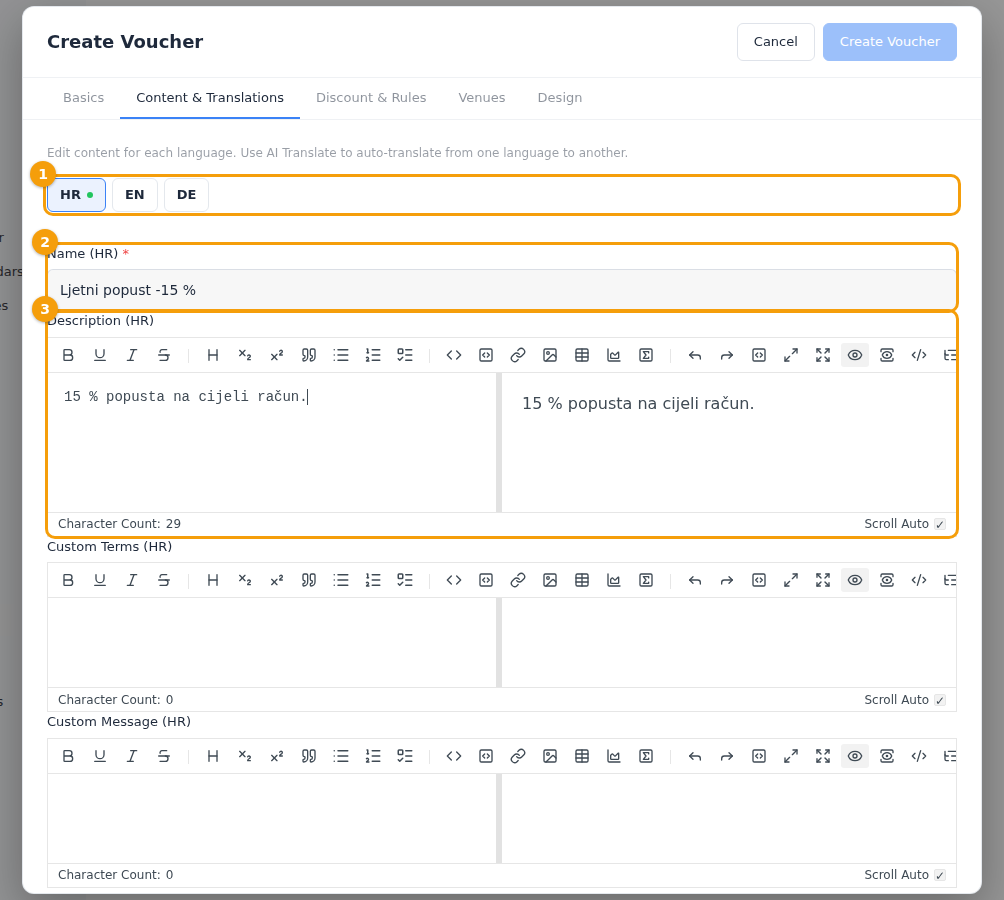Insert a link in the Description editor
Viewport: 1004px width, 900px height.
click(517, 355)
